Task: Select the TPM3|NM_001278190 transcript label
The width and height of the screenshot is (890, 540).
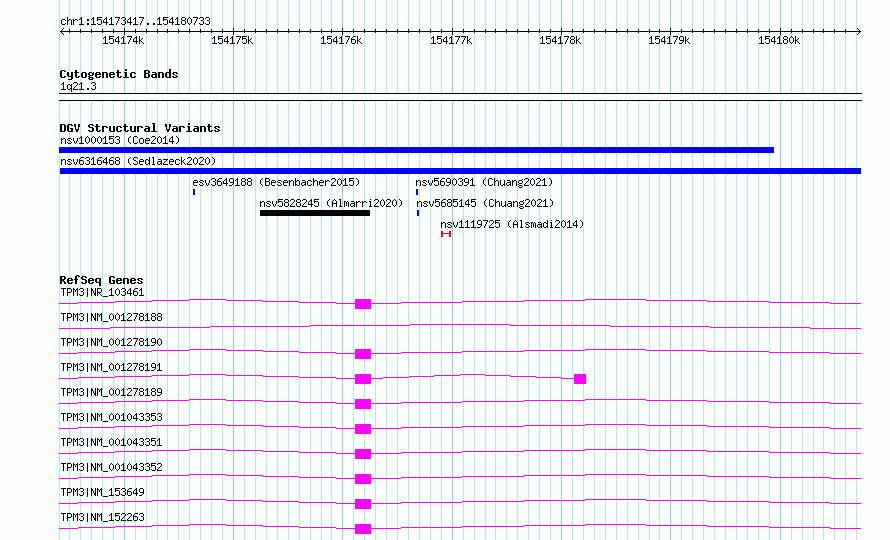Action: (x=111, y=342)
